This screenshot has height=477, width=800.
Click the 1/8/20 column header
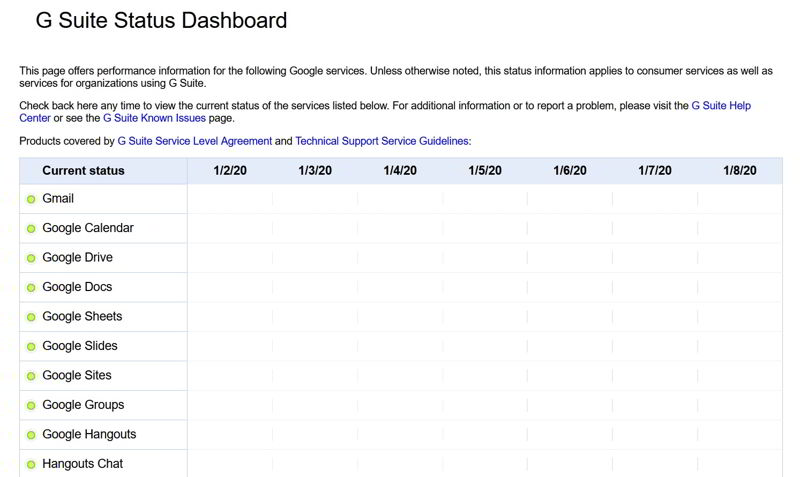[740, 170]
